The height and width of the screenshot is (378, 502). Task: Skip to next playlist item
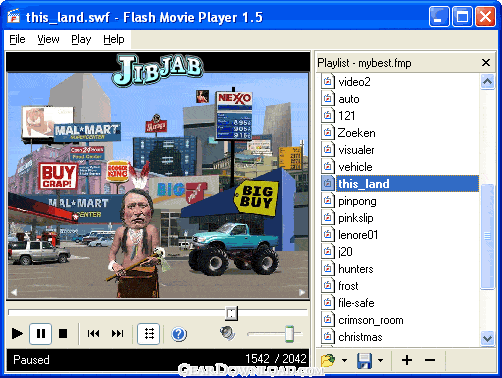(x=117, y=334)
